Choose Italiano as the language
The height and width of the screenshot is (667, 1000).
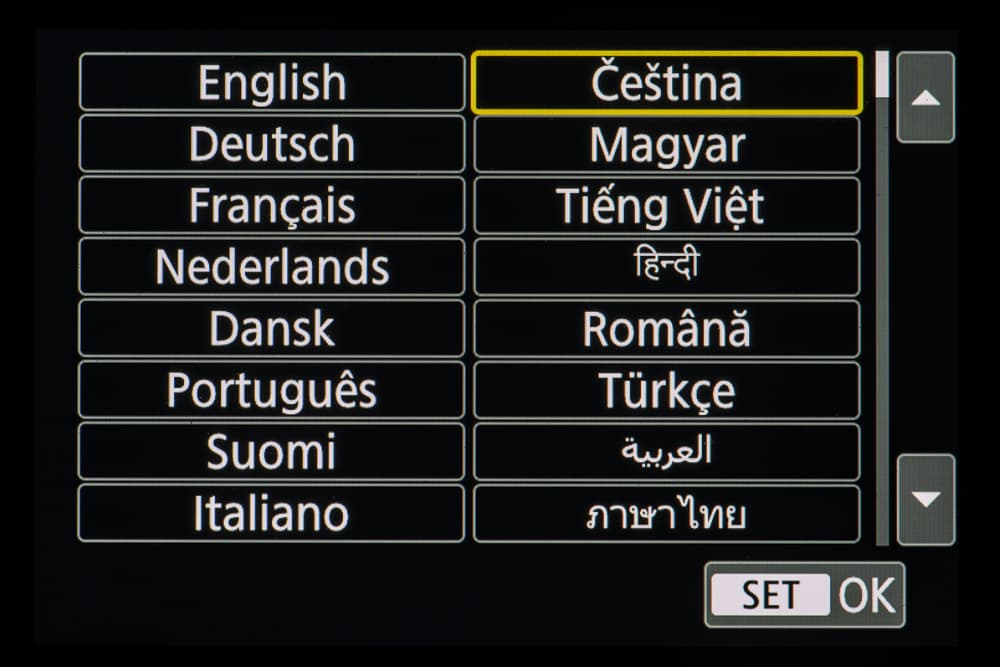coord(271,514)
